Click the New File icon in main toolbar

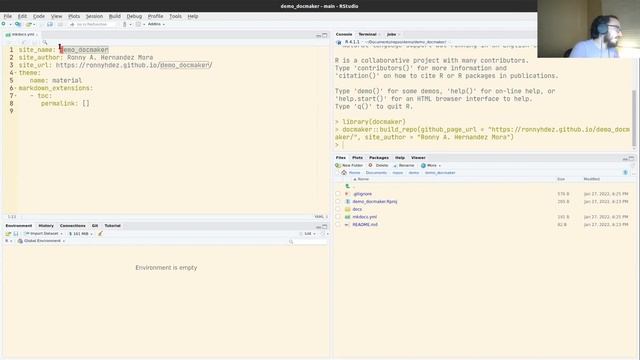pyautogui.click(x=4, y=24)
